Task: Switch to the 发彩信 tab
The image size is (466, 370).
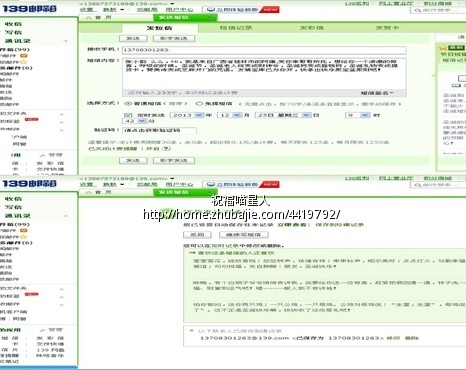Action: tap(312, 28)
